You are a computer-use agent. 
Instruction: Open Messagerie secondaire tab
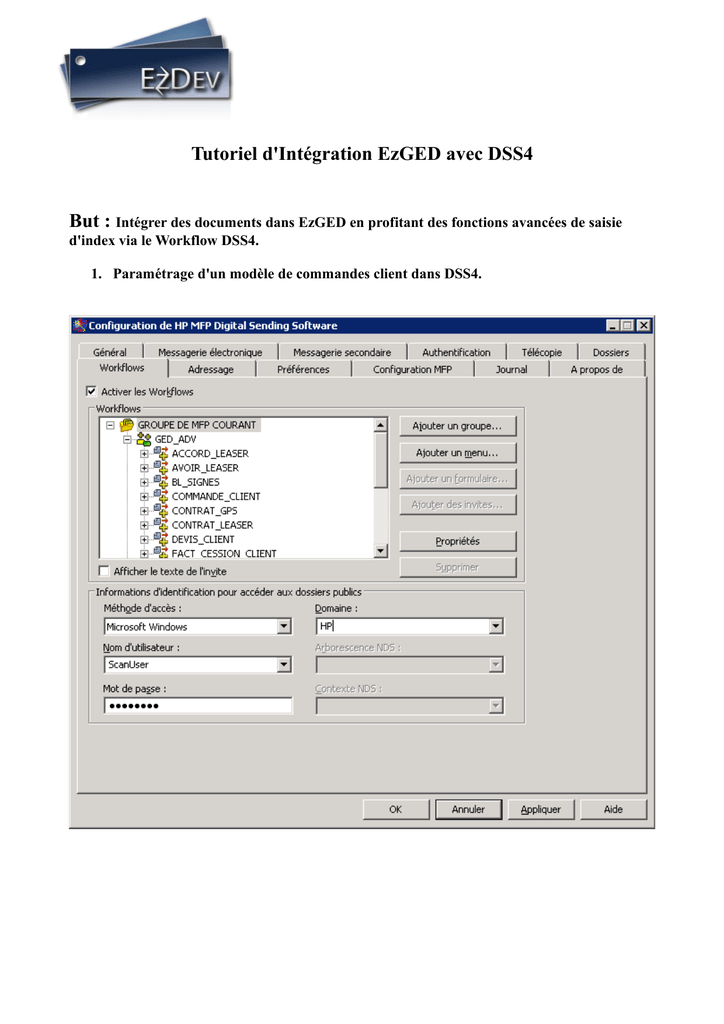click(342, 352)
